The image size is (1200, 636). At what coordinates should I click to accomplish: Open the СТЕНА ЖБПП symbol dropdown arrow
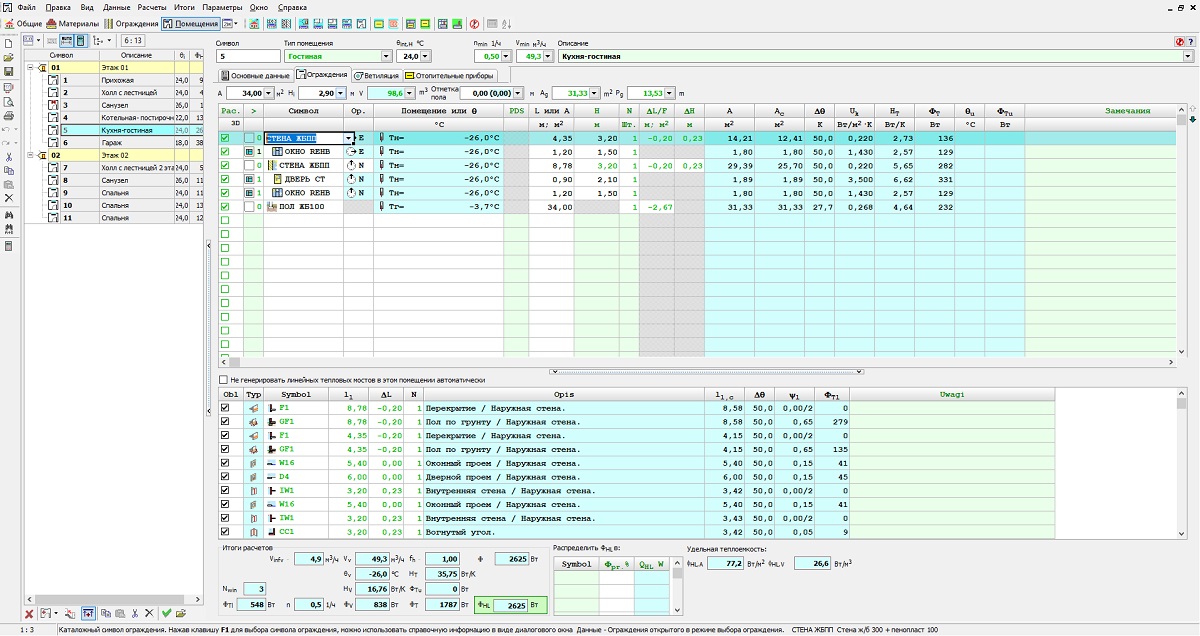349,138
